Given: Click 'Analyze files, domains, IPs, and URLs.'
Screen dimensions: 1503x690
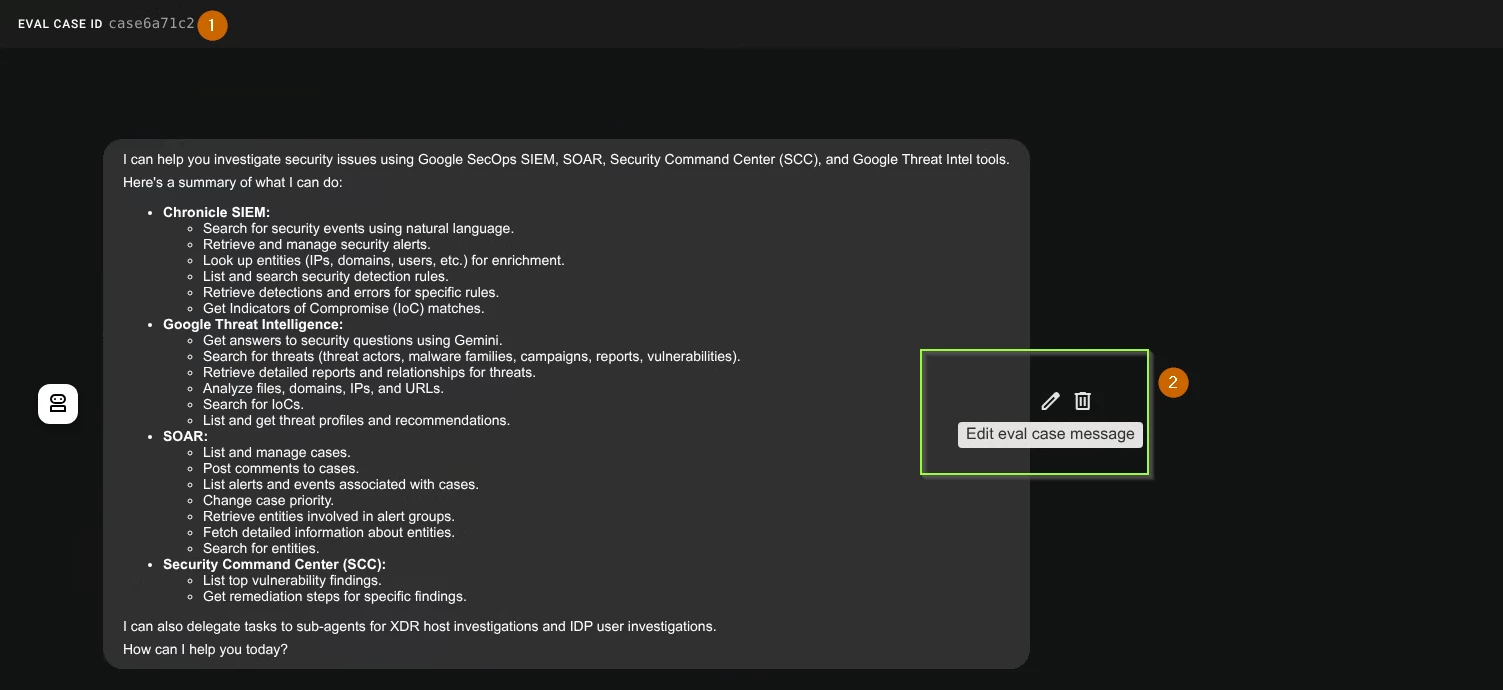Looking at the screenshot, I should click(323, 388).
